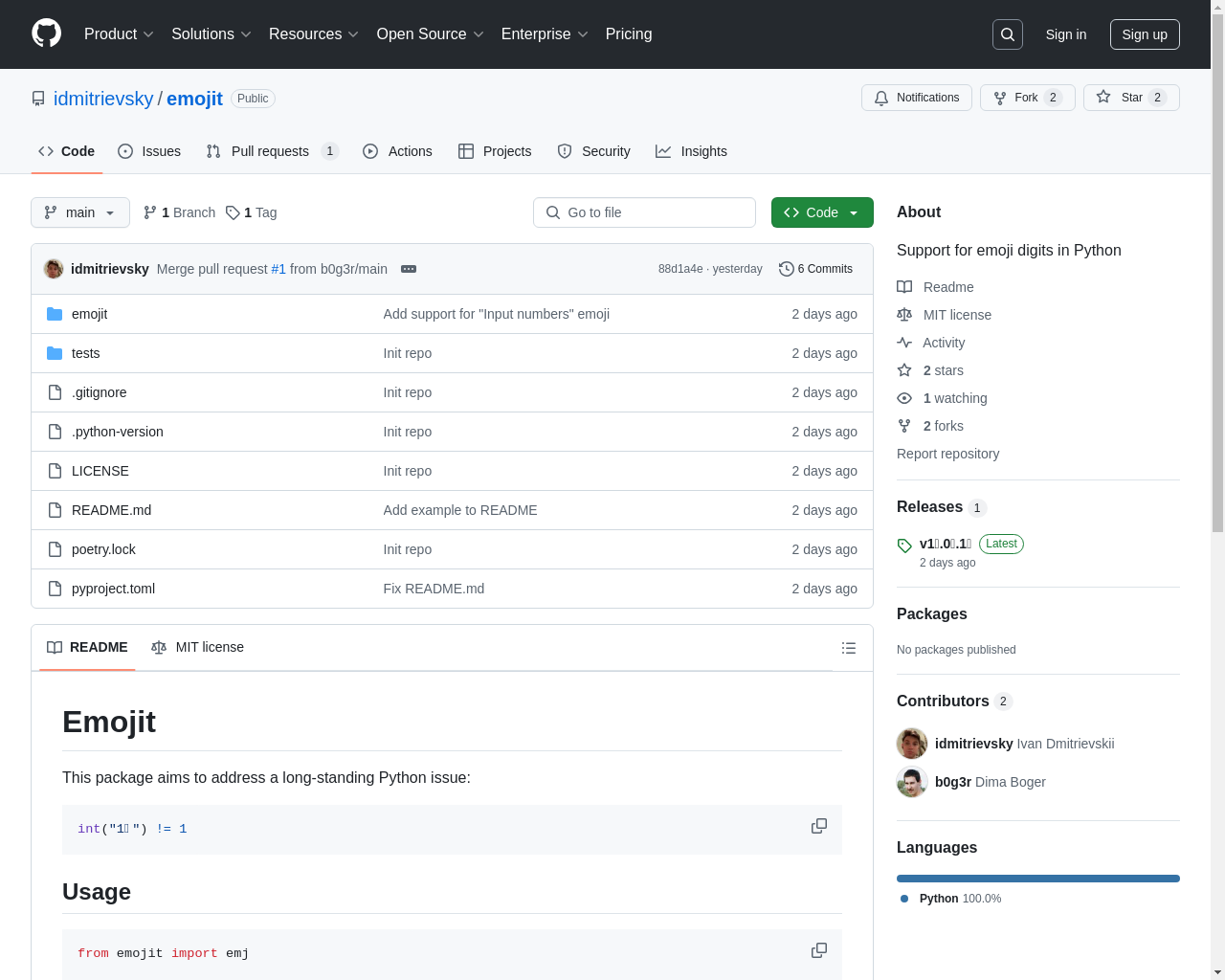This screenshot has width=1225, height=980.
Task: Open pull request #1 link
Action: coord(278,269)
